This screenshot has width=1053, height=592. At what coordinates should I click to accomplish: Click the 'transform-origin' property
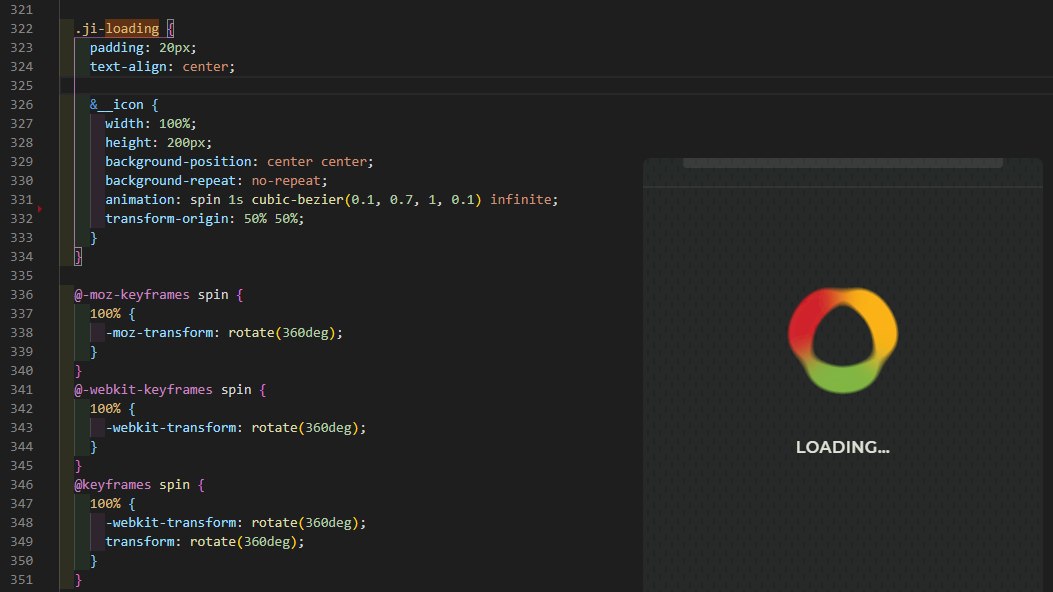(x=167, y=219)
